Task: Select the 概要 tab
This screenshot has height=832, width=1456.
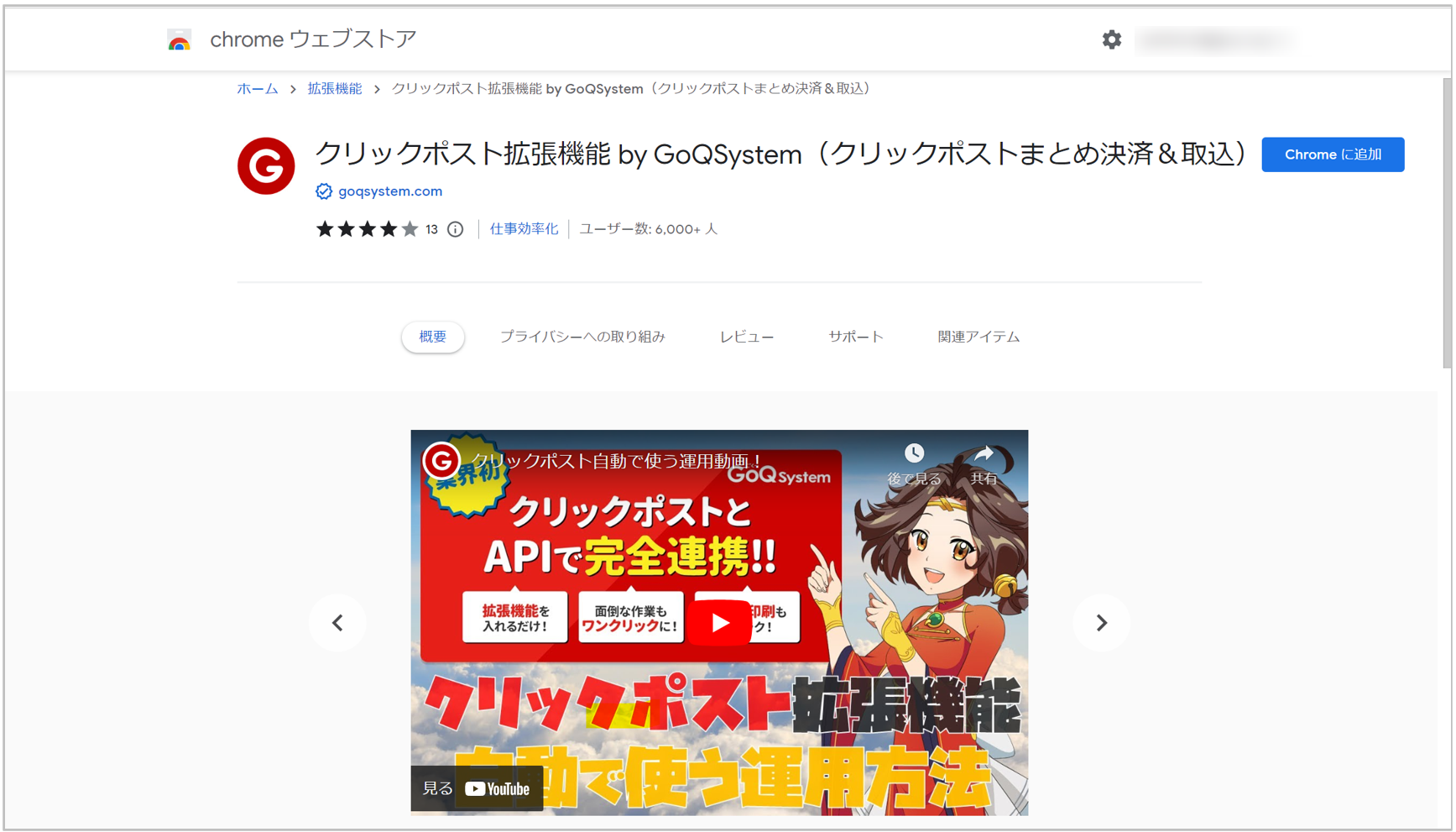Action: coord(432,337)
